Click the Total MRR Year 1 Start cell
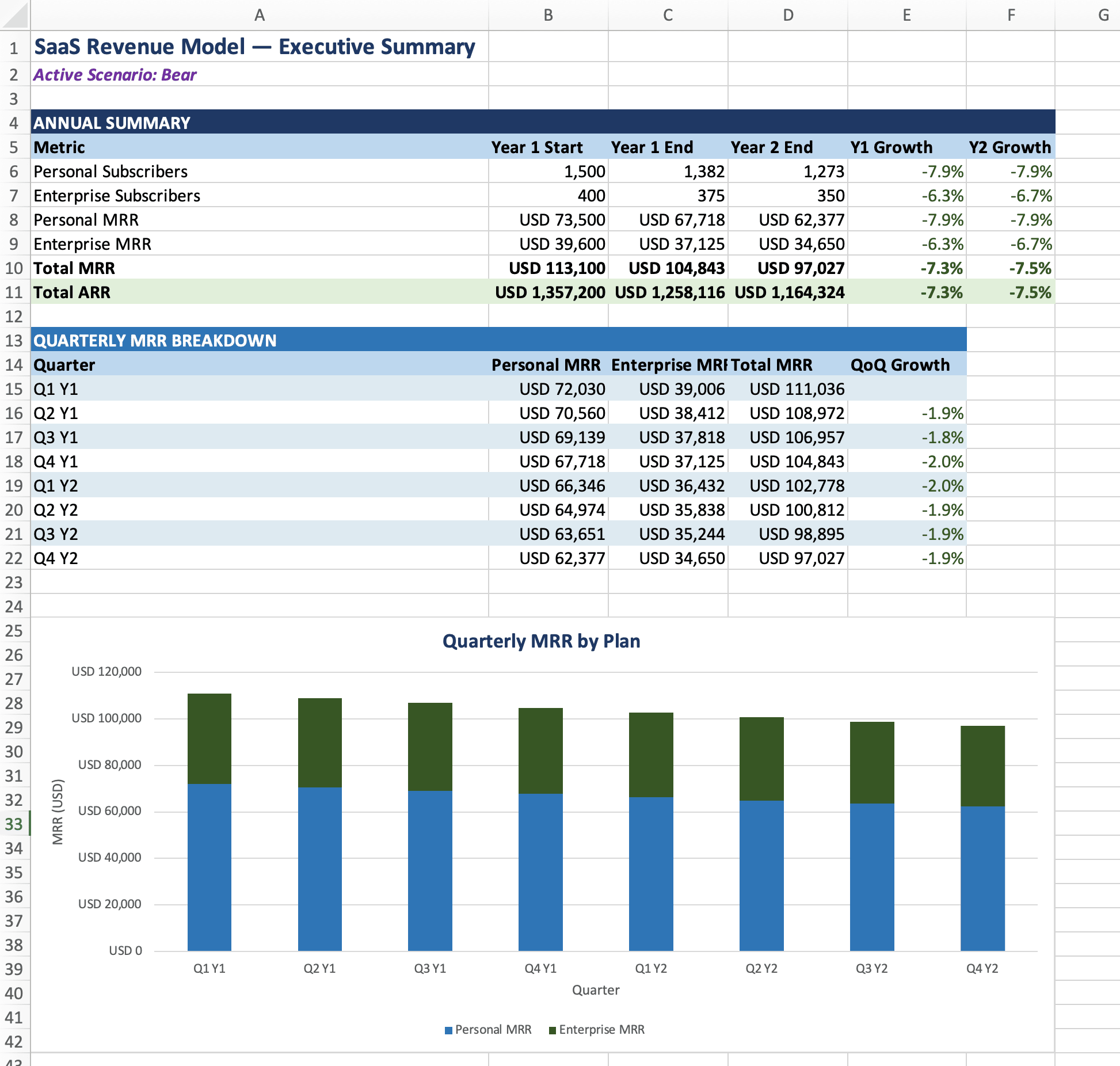 [x=556, y=268]
